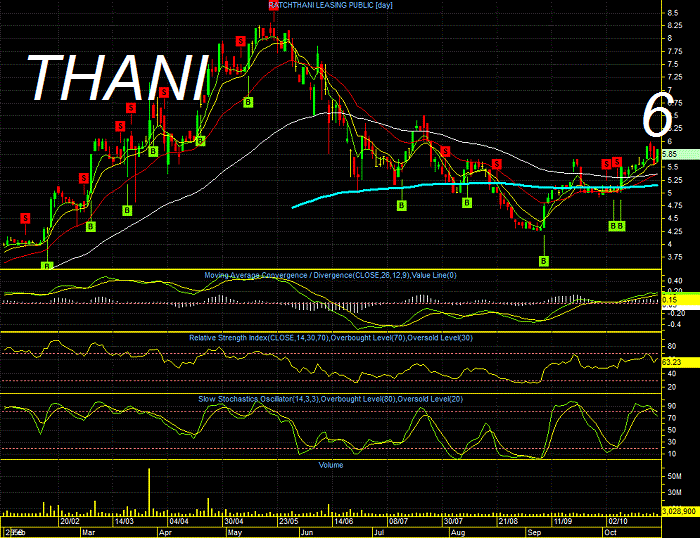The height and width of the screenshot is (538, 700).
Task: Click the 3.75 price axis label
Action: [x=675, y=257]
